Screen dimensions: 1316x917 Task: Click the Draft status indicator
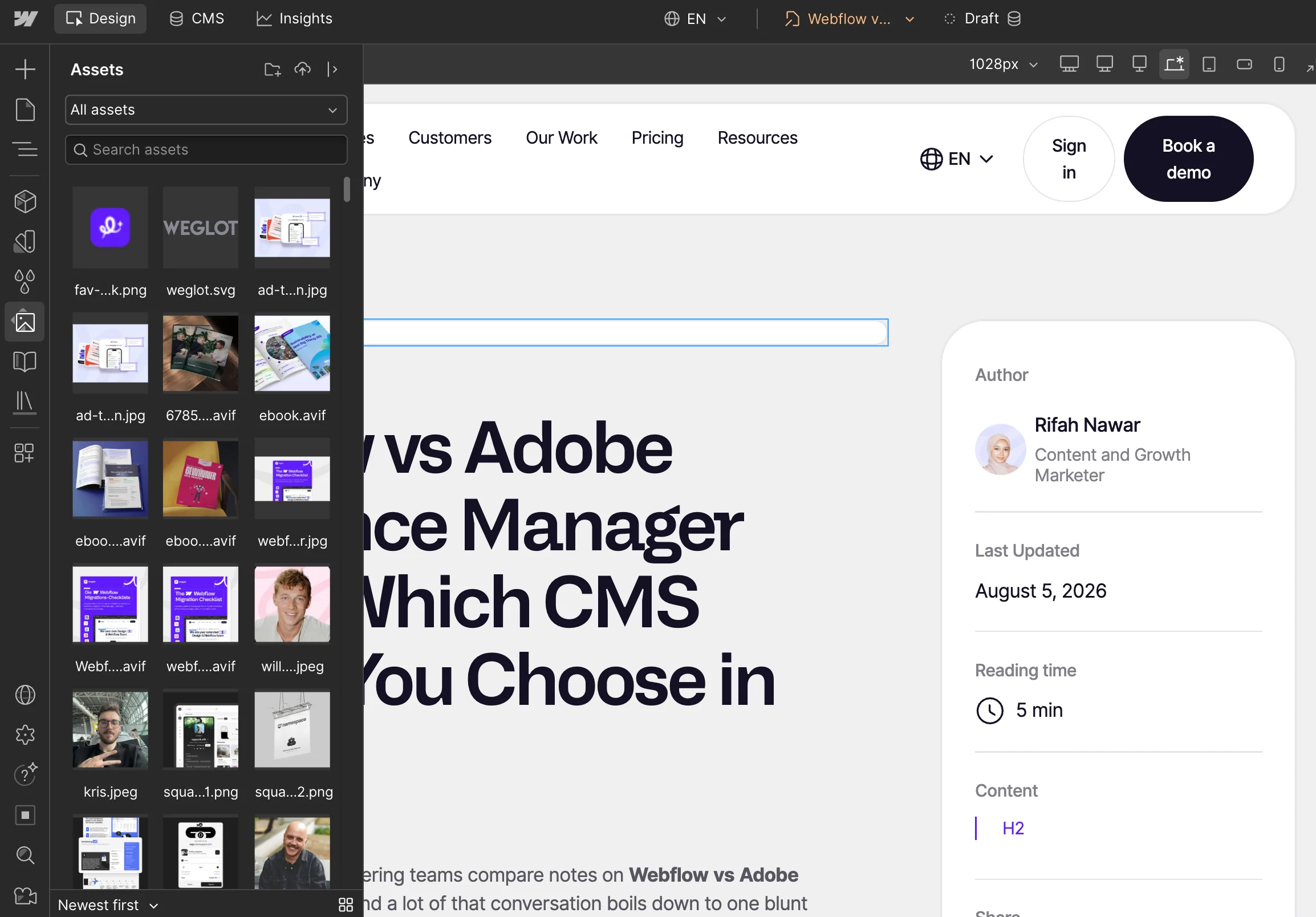click(981, 19)
